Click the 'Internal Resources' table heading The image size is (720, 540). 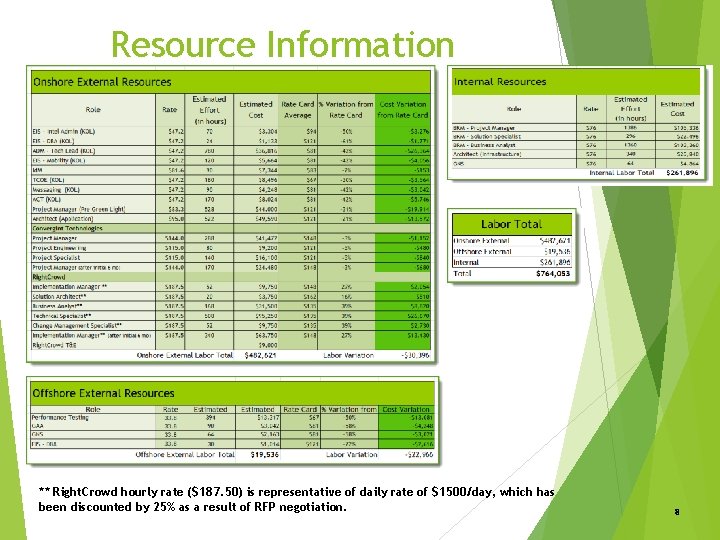(x=500, y=82)
